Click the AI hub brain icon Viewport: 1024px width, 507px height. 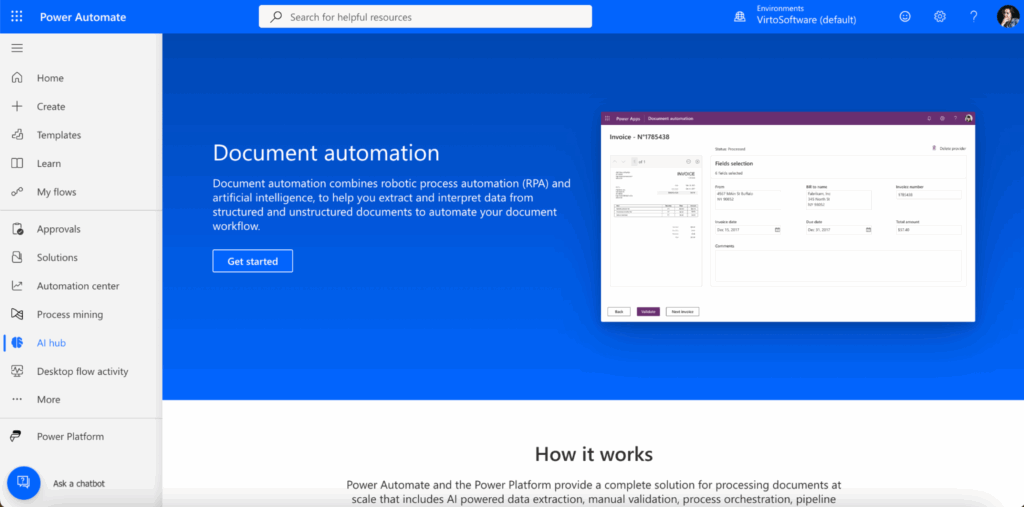click(17, 342)
